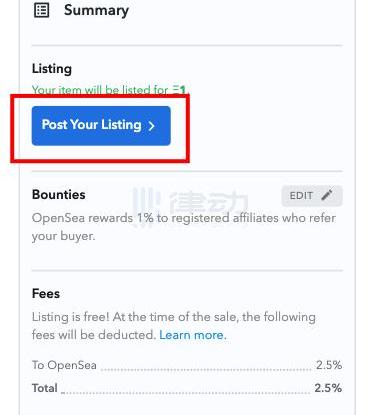This screenshot has width=382, height=415.
Task: Click the Summary list icon
Action: [42, 10]
